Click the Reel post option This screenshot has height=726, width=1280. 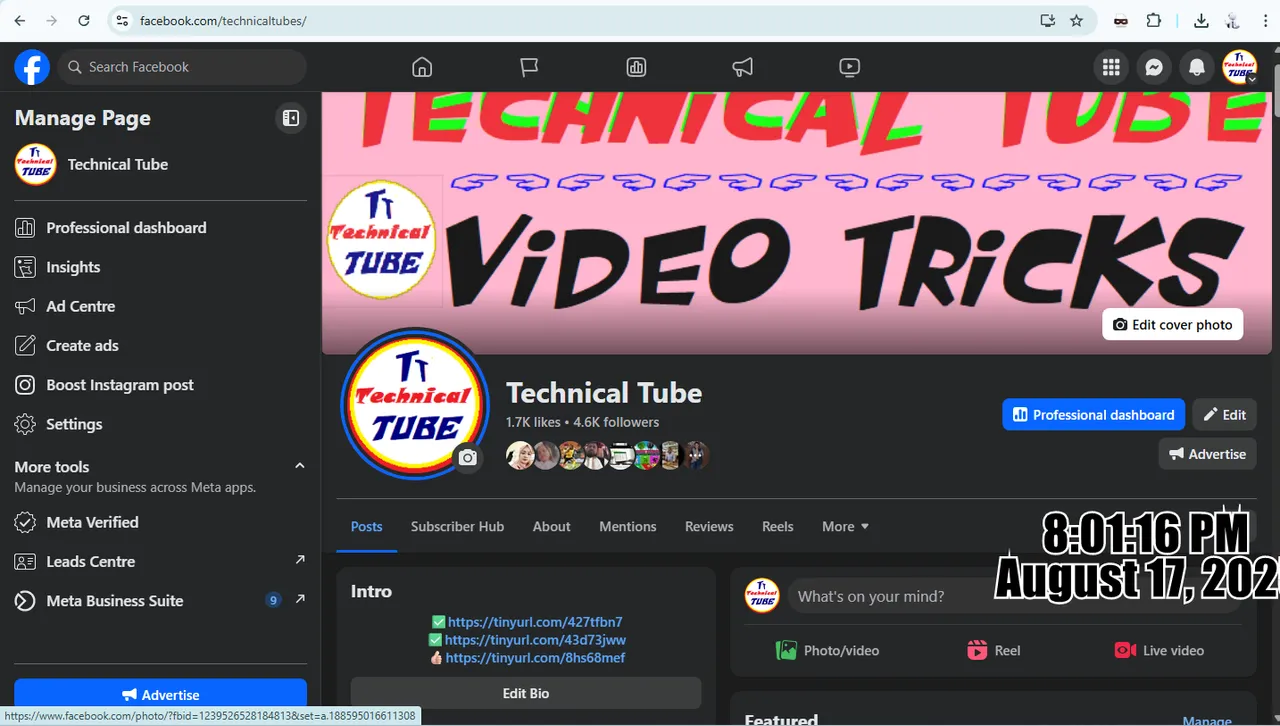pos(993,650)
